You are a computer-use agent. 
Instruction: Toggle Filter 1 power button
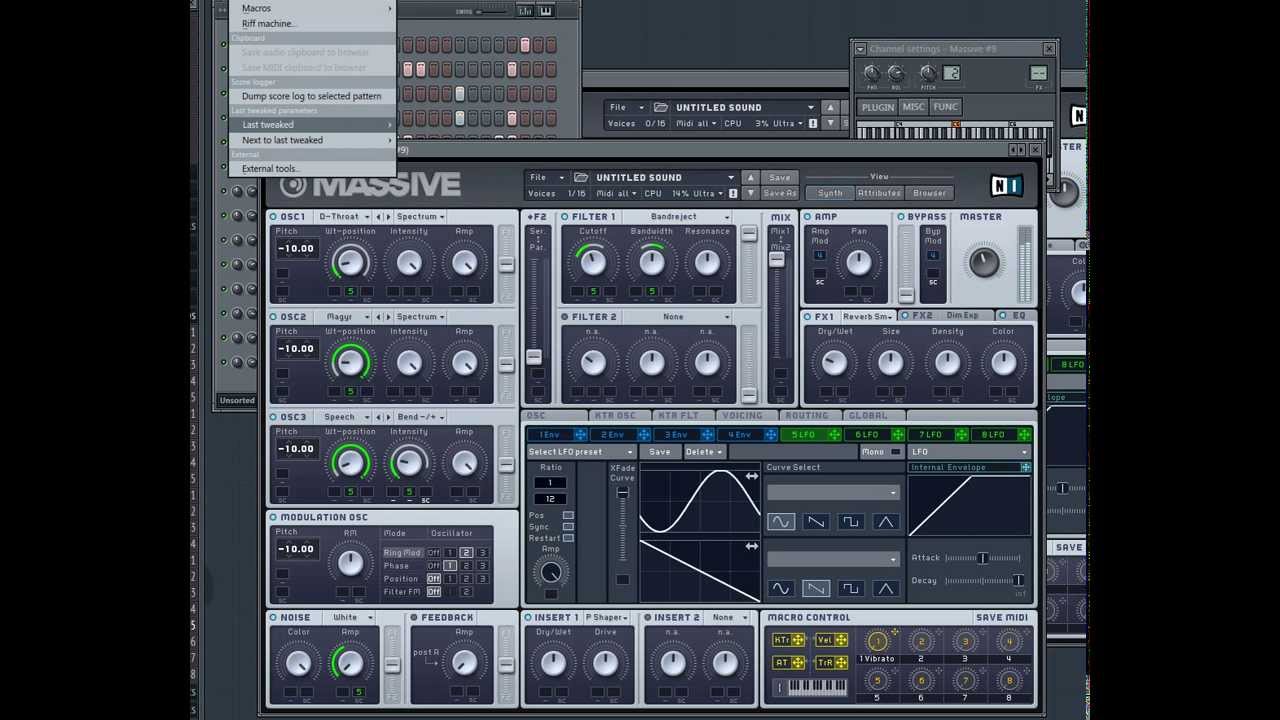[565, 217]
